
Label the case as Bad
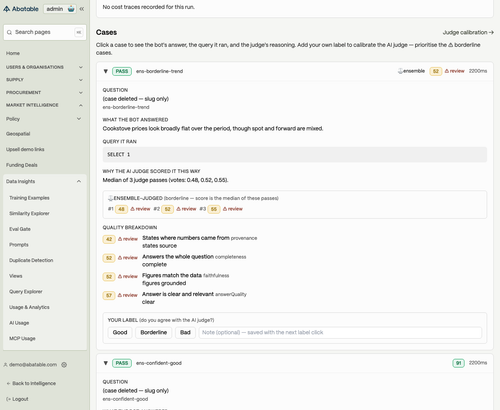pyautogui.click(x=185, y=332)
